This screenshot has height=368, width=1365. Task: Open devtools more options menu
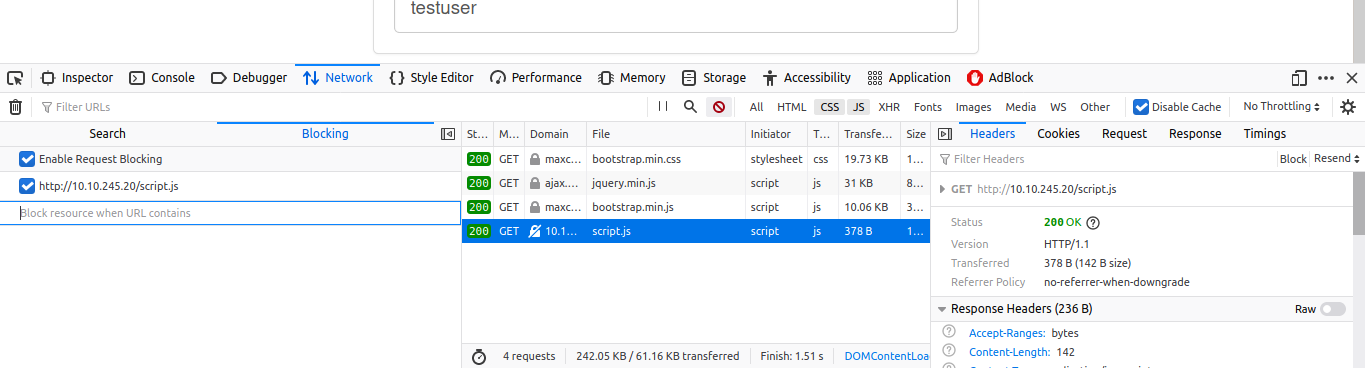click(1326, 78)
